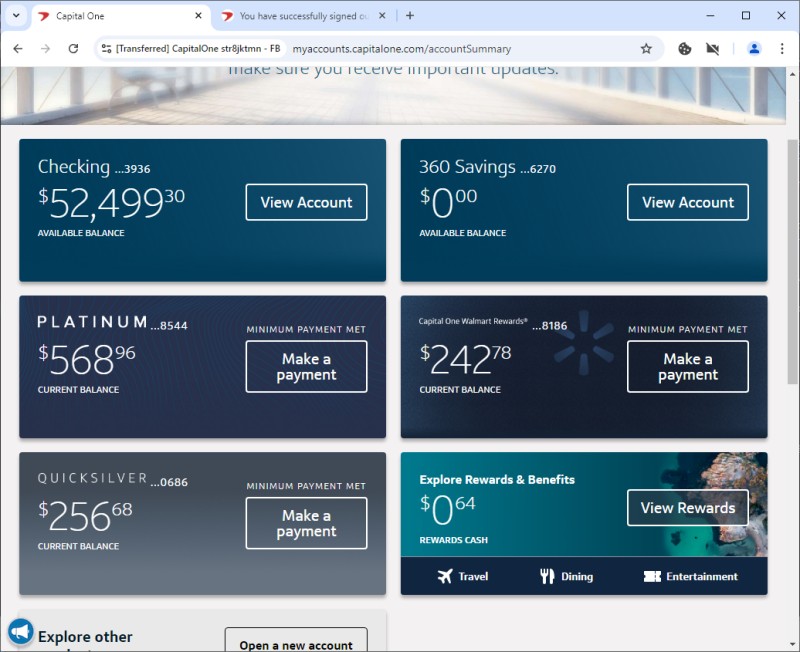Viewport: 800px width, 652px height.
Task: Click 'Capital One Walmart Rewards ...8186' title
Action: (493, 323)
